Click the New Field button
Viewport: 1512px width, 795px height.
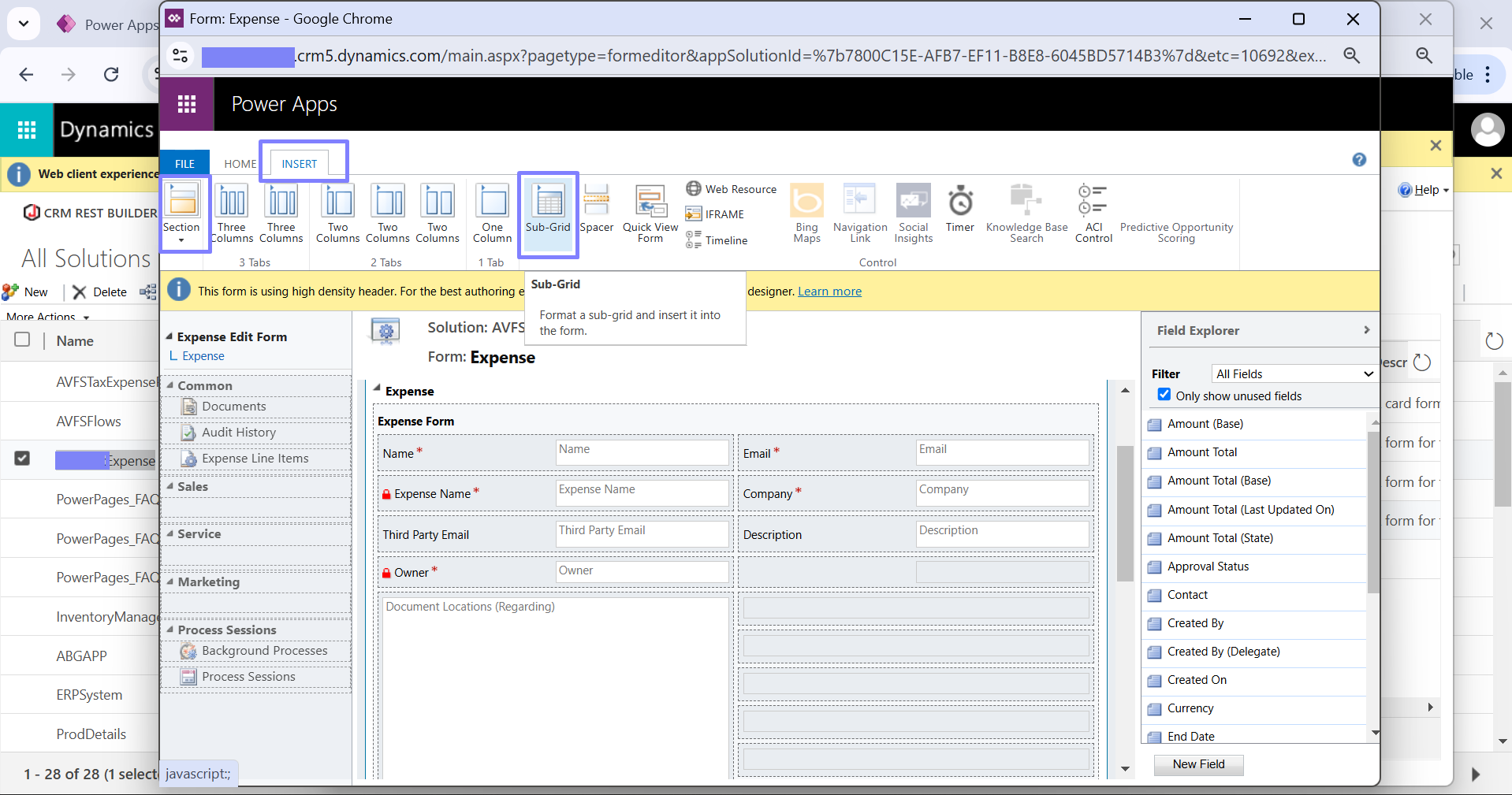coord(1198,764)
